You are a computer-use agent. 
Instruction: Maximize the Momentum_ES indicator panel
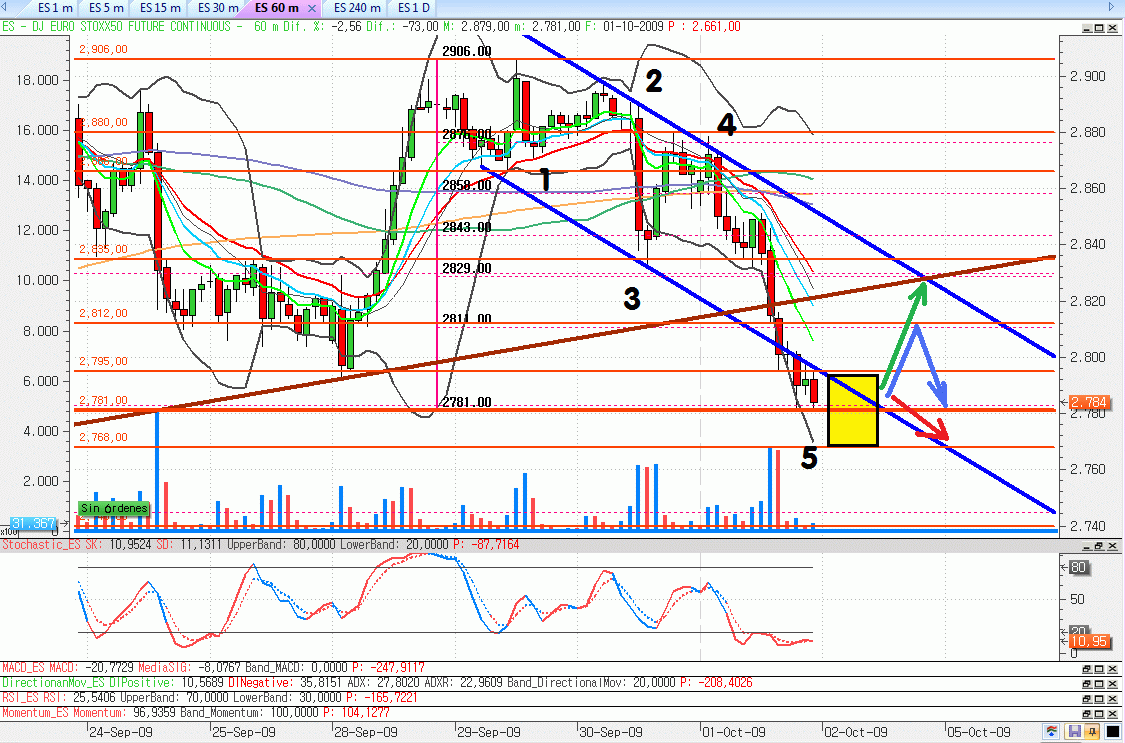[x=1099, y=714]
